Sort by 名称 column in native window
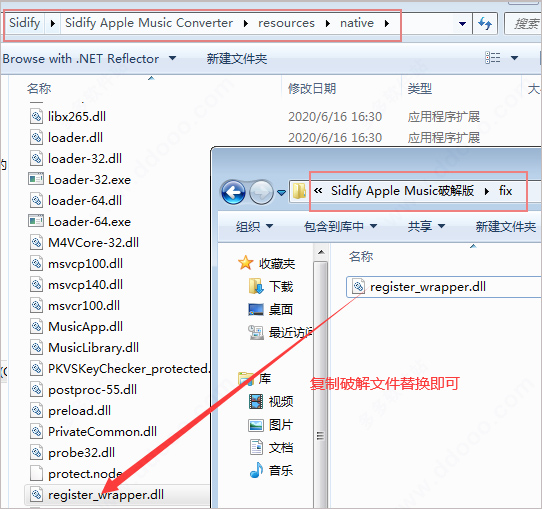Image resolution: width=542 pixels, height=509 pixels. coord(39,88)
